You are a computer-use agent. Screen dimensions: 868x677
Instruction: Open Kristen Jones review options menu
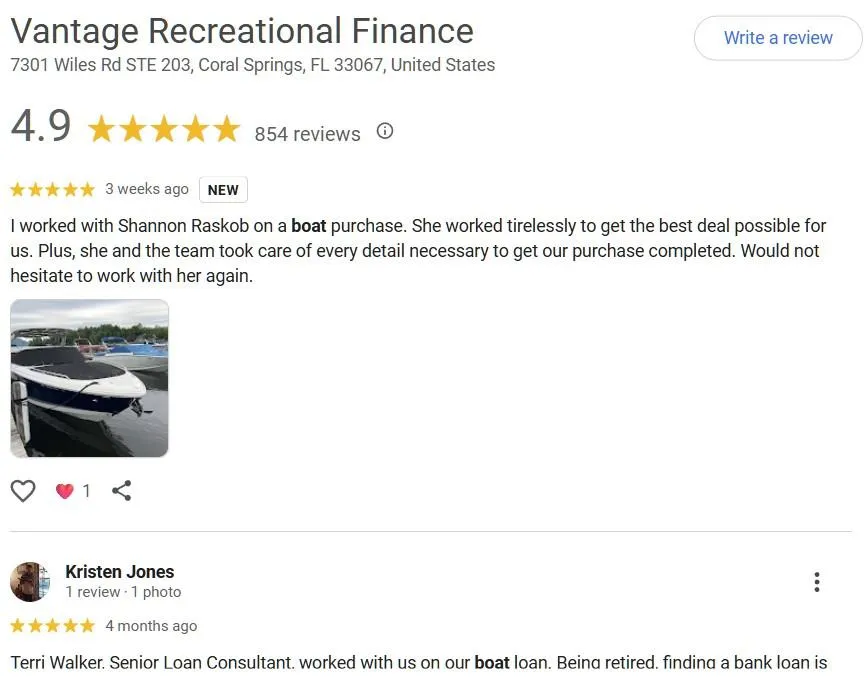pos(817,582)
